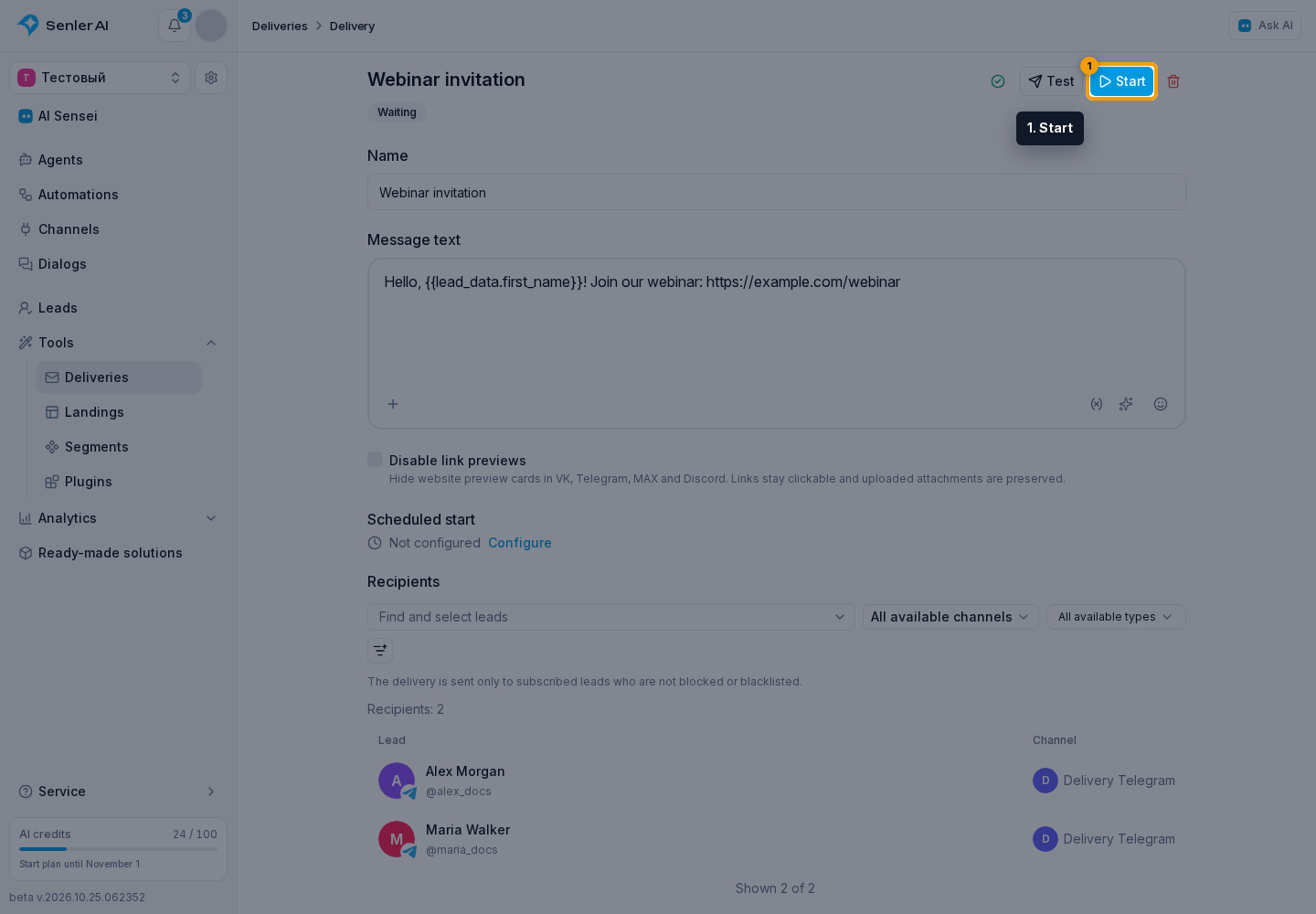Open user avatar menu
Screen dimensions: 1316x914
(x=211, y=26)
